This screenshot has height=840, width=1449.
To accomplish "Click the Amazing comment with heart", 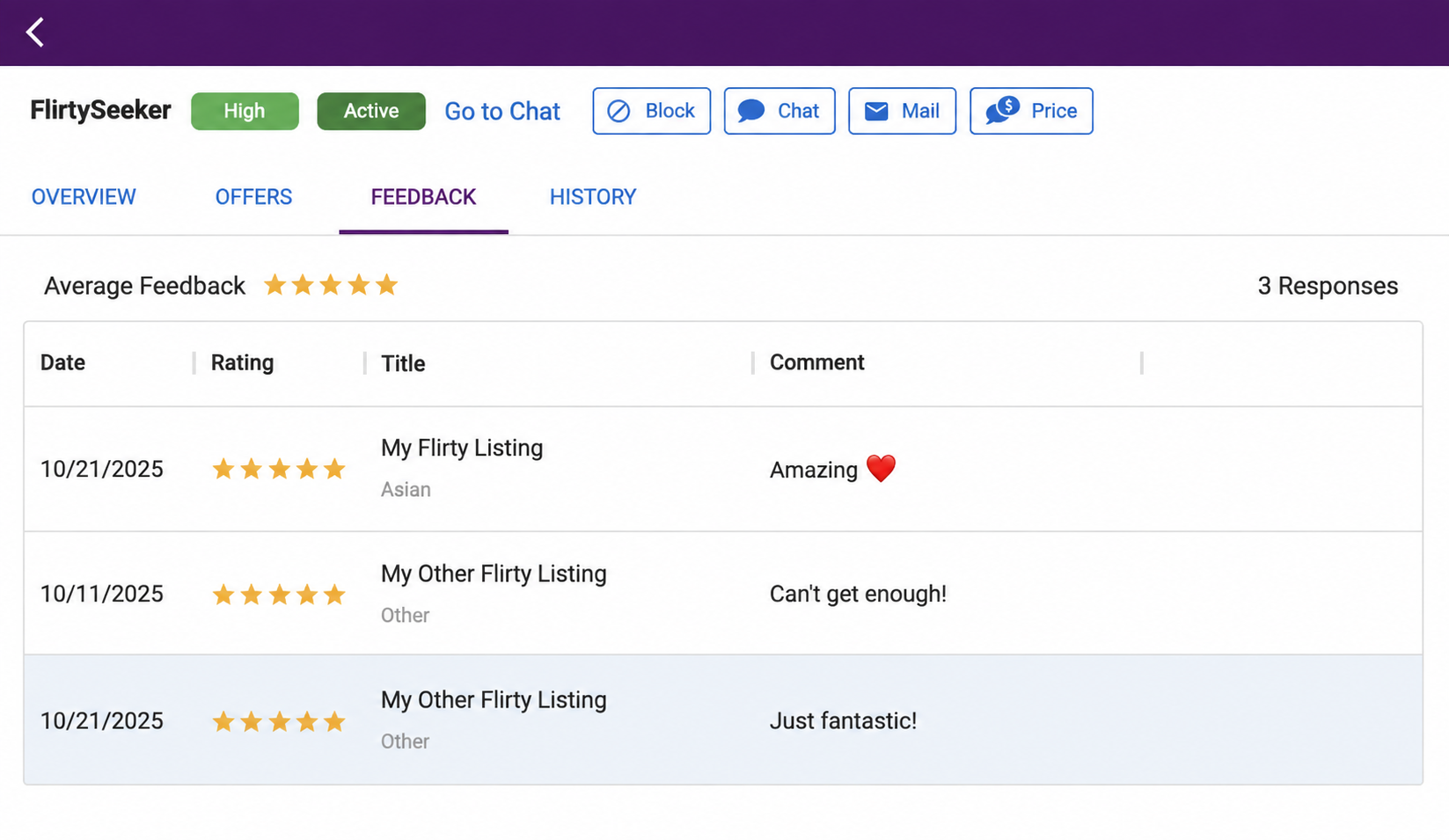I will point(832,469).
